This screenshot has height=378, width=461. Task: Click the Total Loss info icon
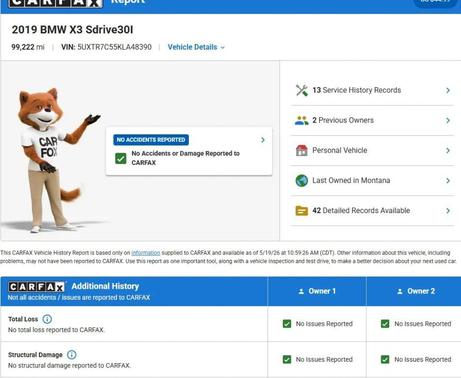(x=47, y=319)
